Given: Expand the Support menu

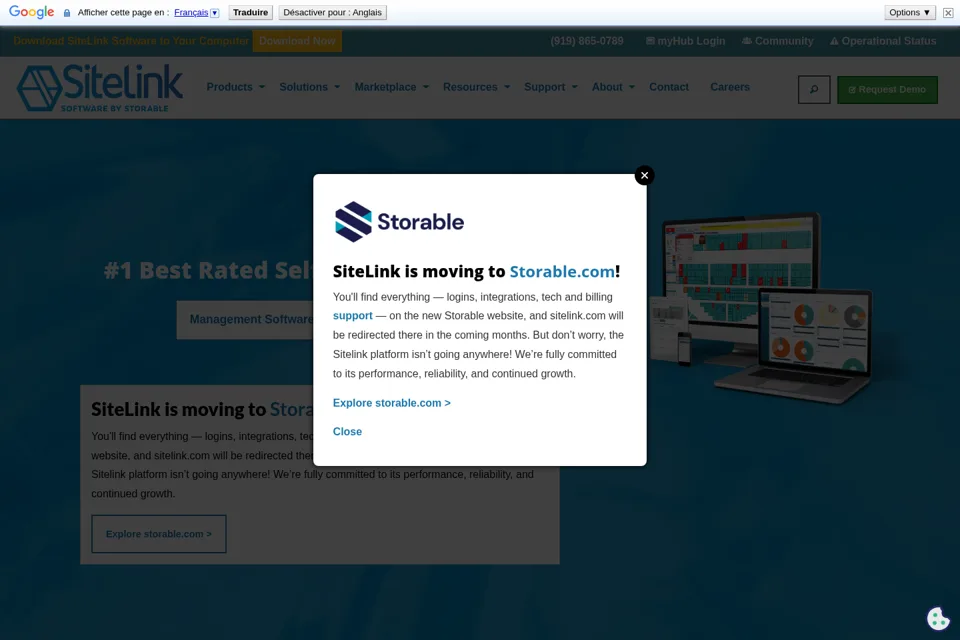Looking at the screenshot, I should pyautogui.click(x=551, y=87).
